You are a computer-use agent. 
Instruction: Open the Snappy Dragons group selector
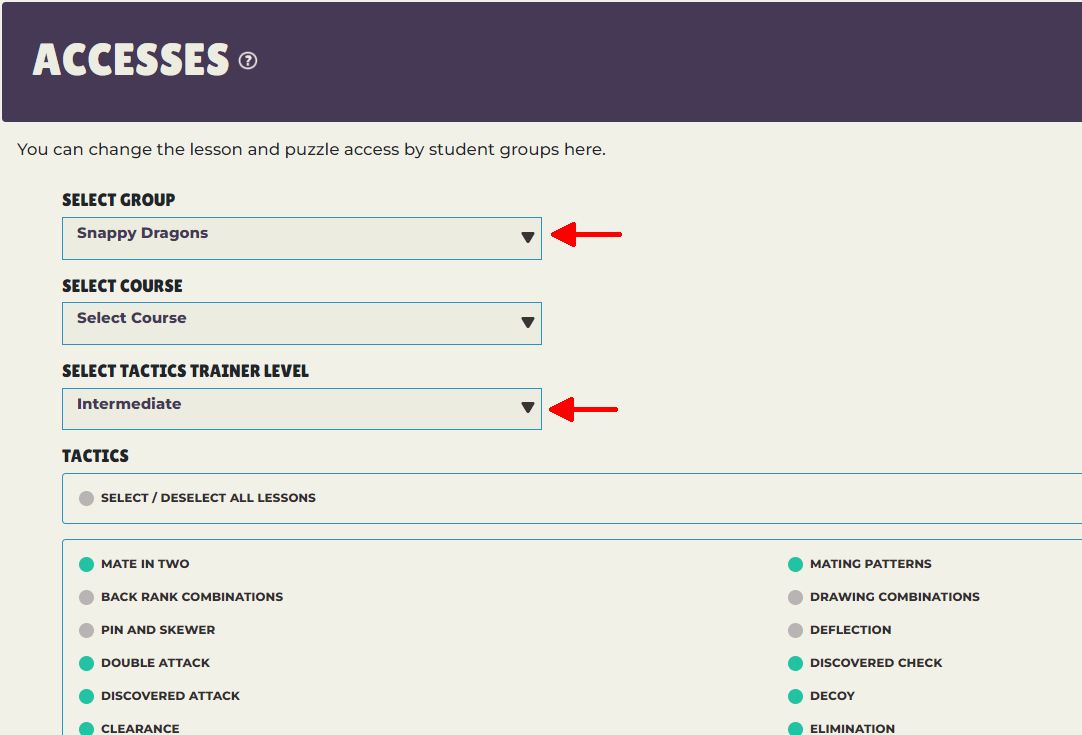click(x=300, y=238)
